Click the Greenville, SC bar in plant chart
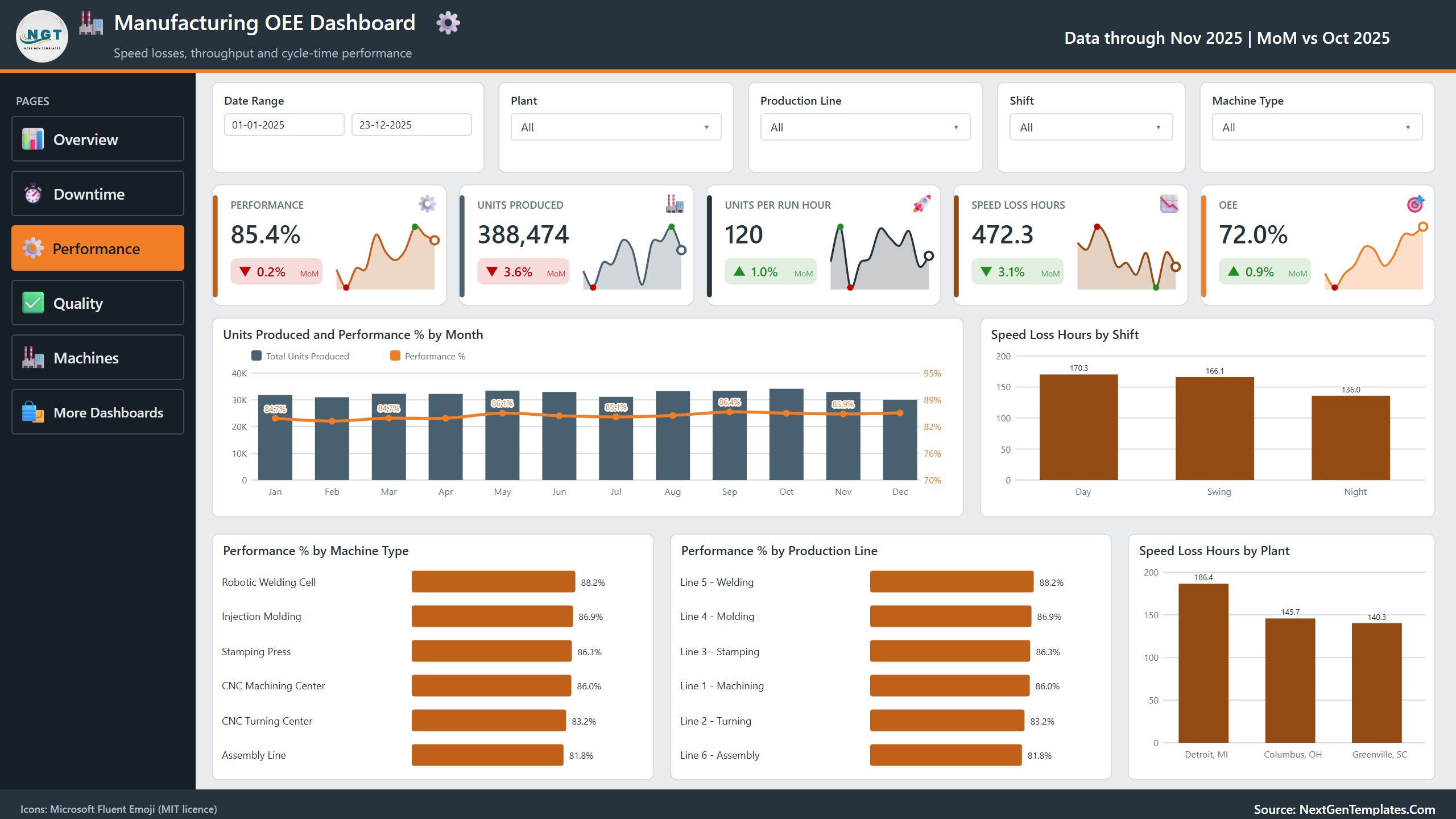Viewport: 1456px width, 819px height. point(1376,683)
